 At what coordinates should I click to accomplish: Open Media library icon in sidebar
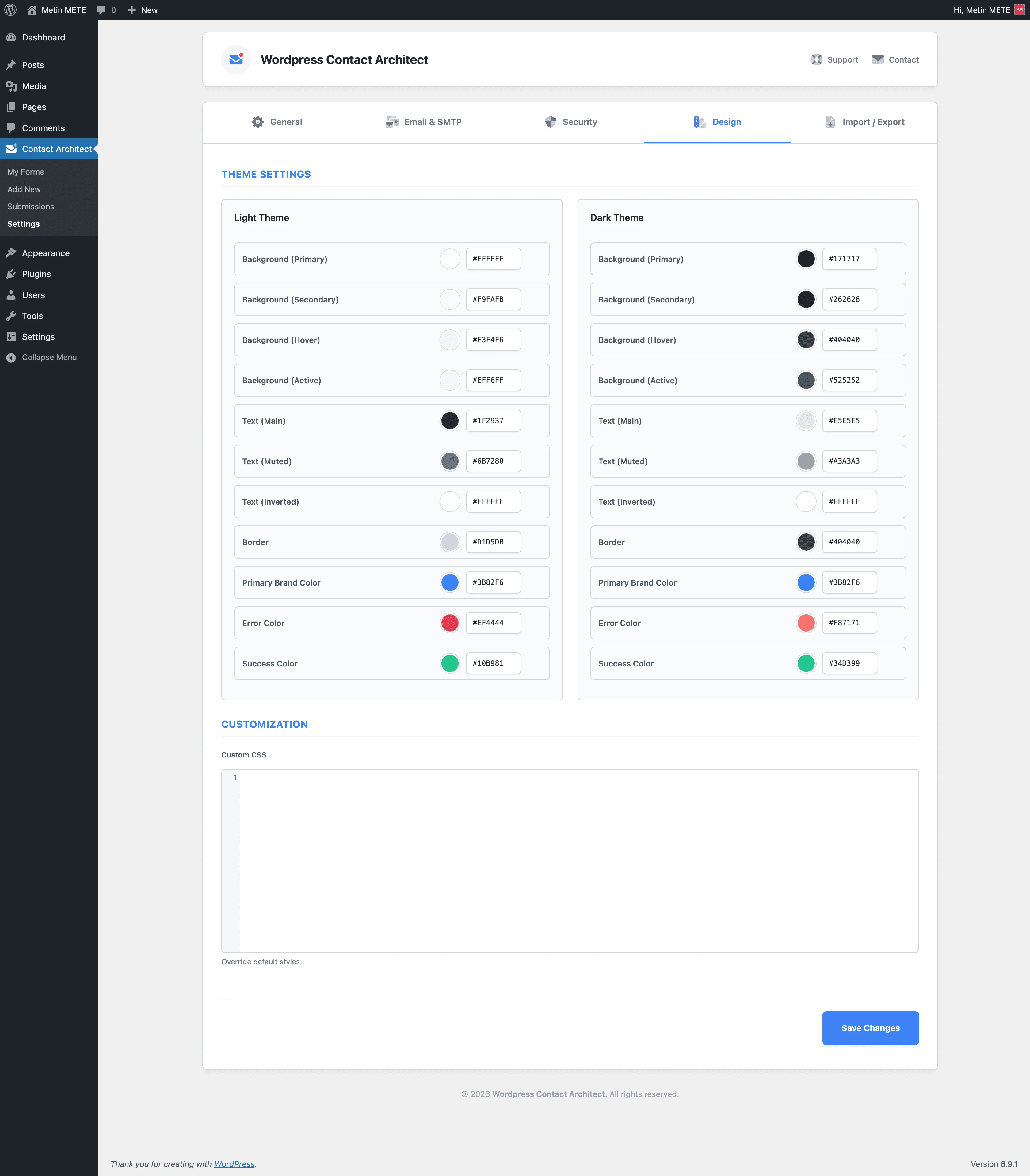coord(11,86)
